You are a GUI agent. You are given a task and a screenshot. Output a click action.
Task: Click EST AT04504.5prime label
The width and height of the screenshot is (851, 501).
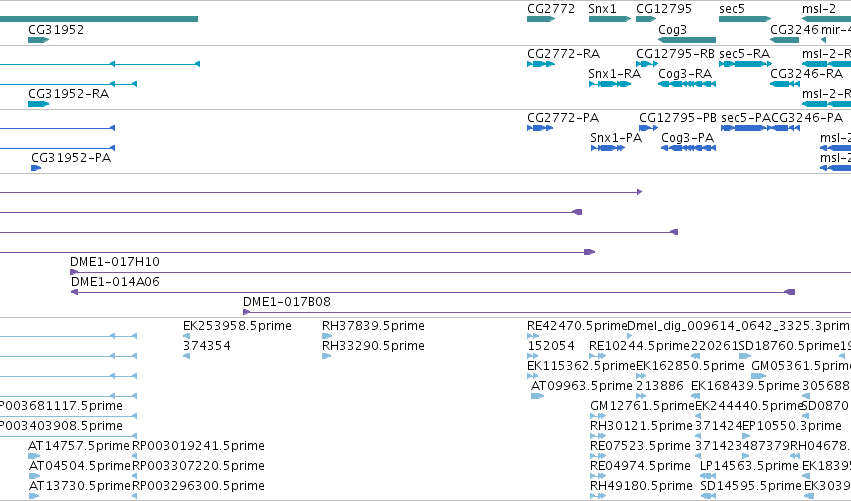[x=80, y=466]
